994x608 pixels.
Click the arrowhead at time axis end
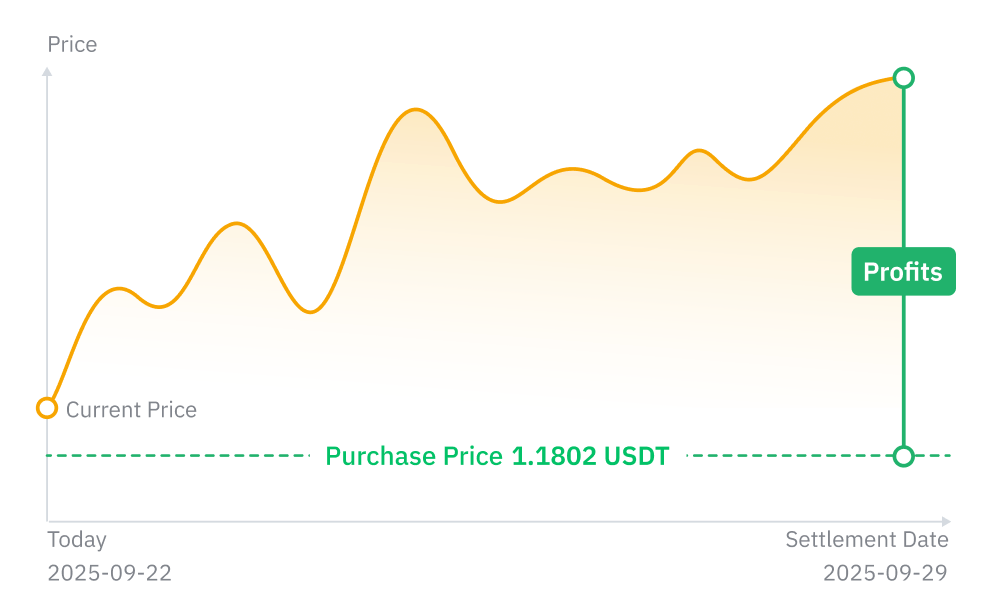[946, 521]
